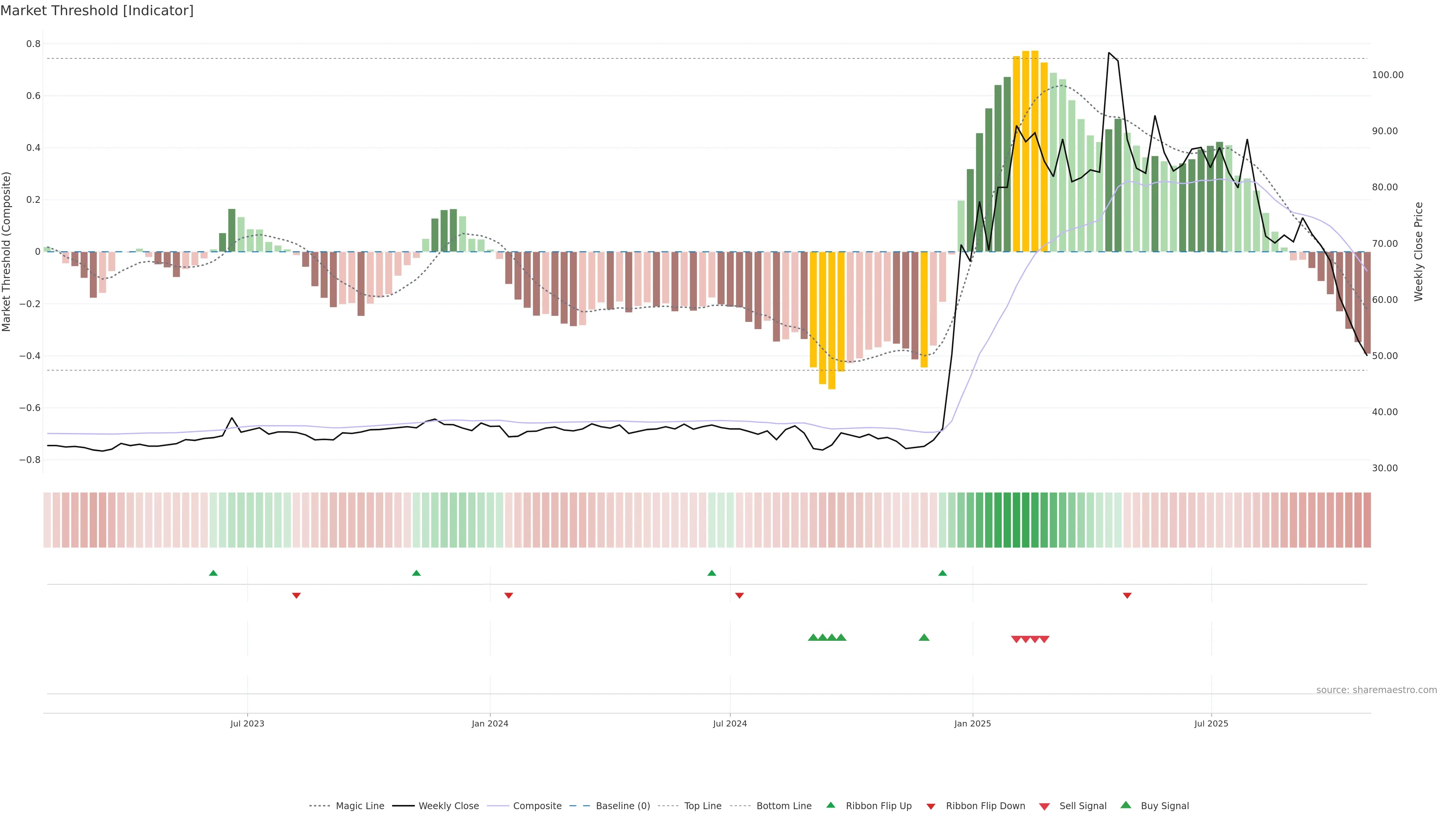
Task: Click the red Ribbon Flip Down triangle after Jan 2024
Action: (509, 595)
